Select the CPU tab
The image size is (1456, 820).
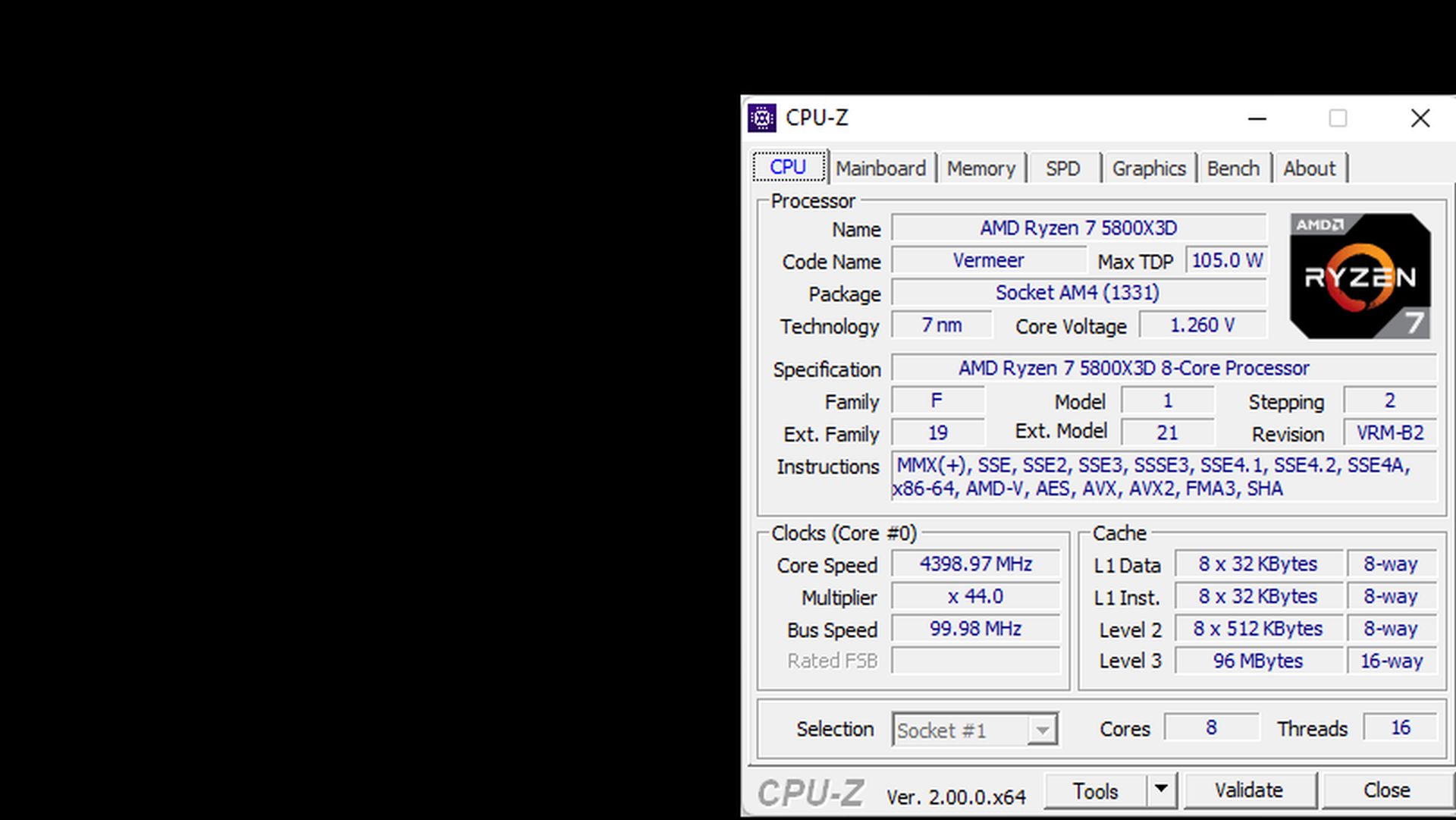tap(789, 168)
